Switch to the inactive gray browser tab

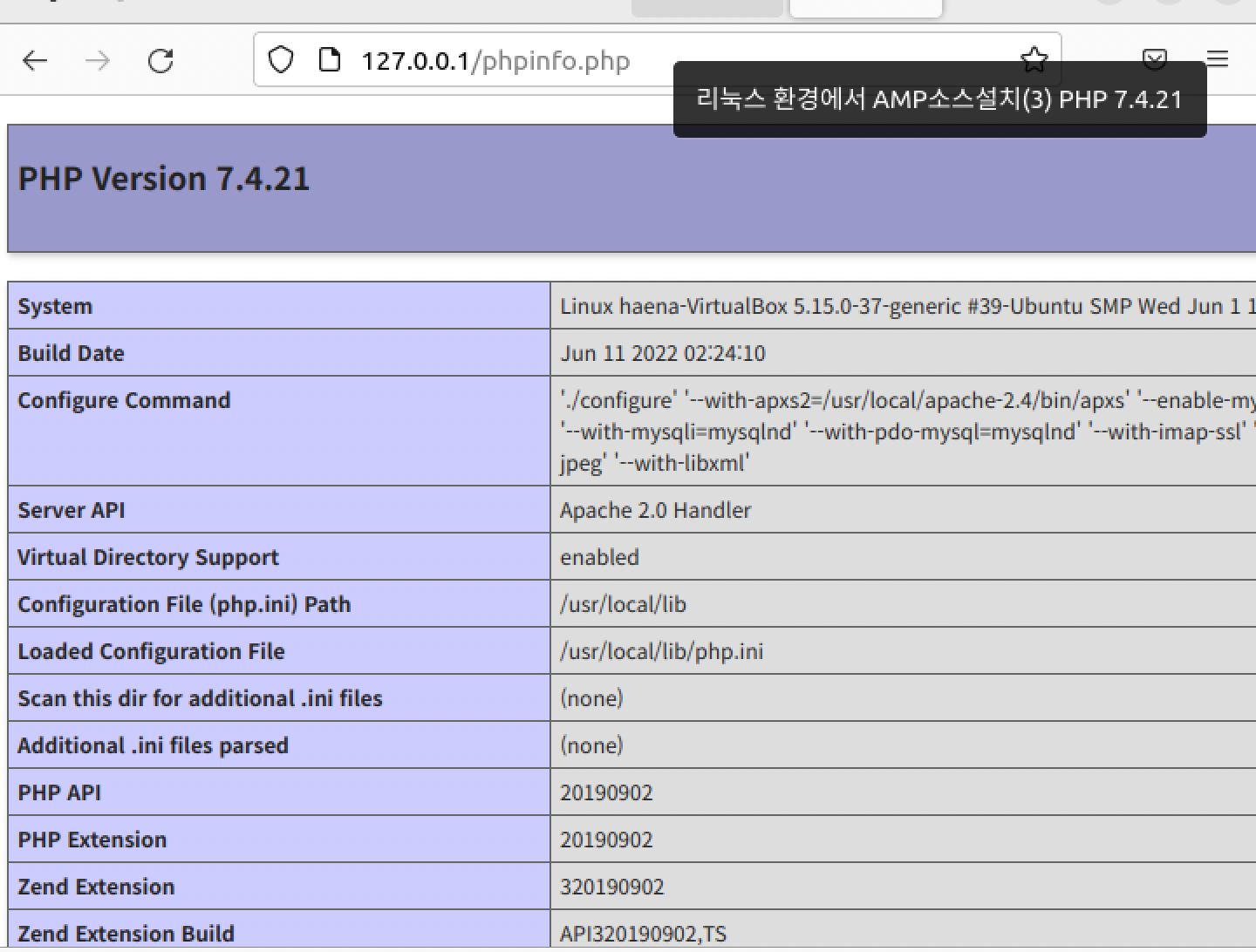pos(707,8)
